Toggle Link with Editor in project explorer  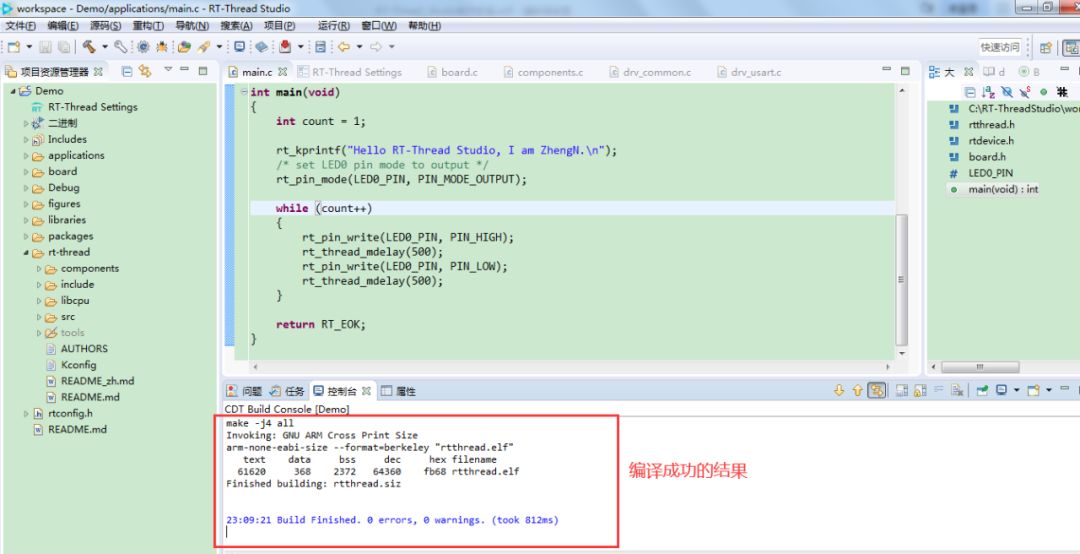coord(145,71)
